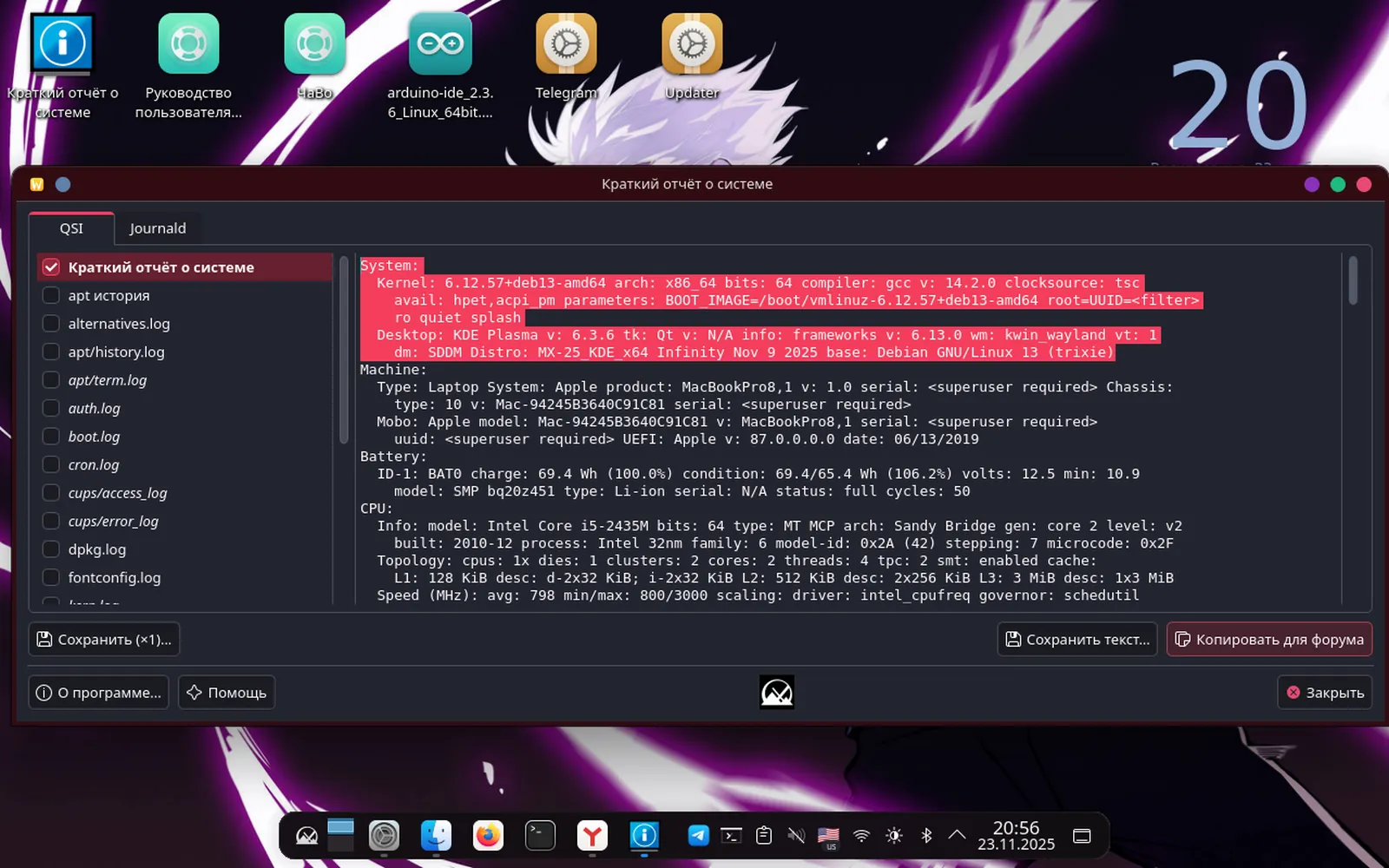Image resolution: width=1389 pixels, height=868 pixels.
Task: Tick the apt/history.log checkbox
Action: point(51,352)
